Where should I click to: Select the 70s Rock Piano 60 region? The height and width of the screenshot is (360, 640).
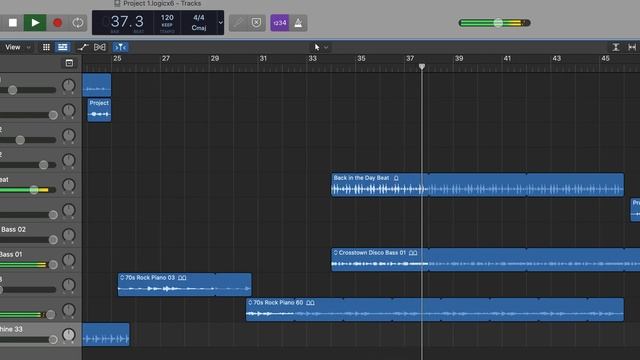click(435, 309)
